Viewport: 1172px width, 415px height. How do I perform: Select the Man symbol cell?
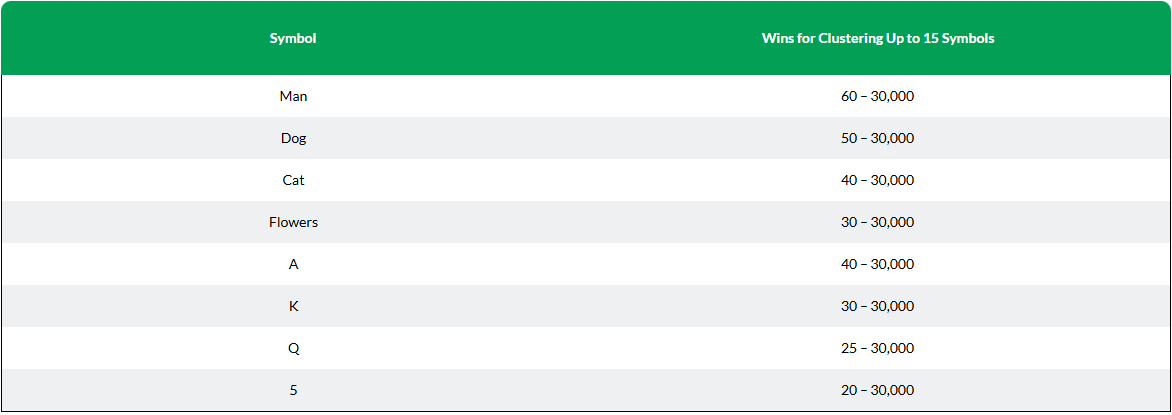click(293, 96)
